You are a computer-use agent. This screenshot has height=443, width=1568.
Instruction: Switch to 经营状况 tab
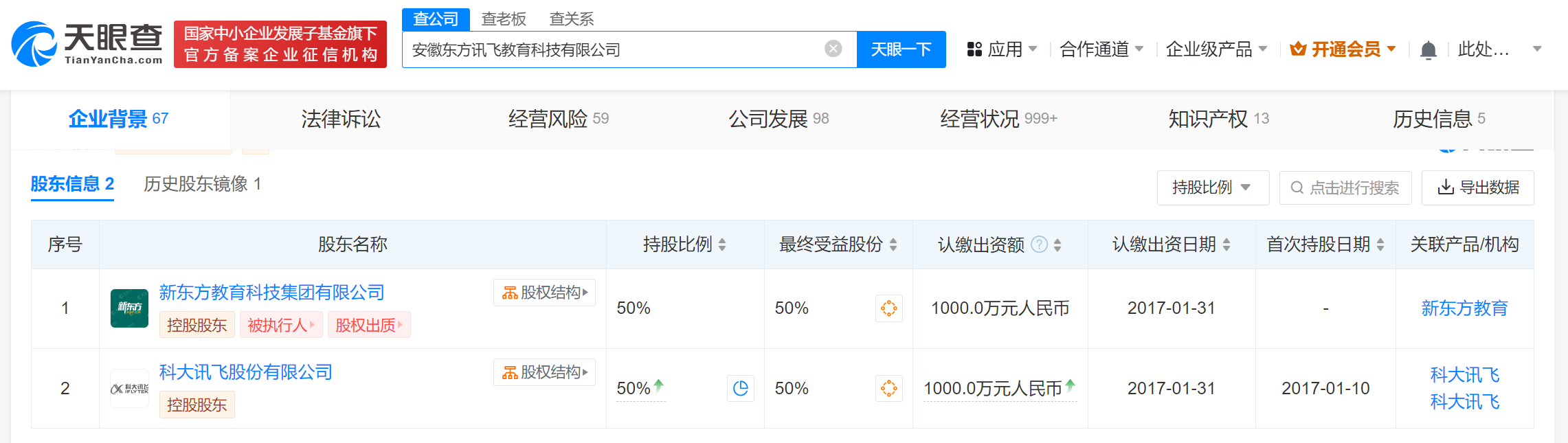pos(998,120)
